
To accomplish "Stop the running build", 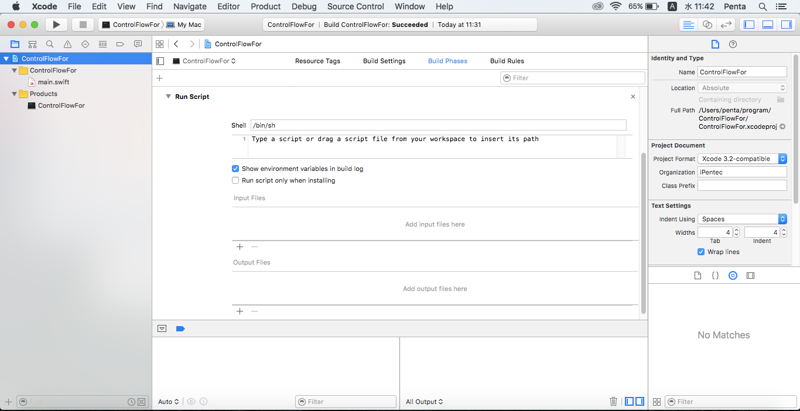I will click(x=83, y=24).
